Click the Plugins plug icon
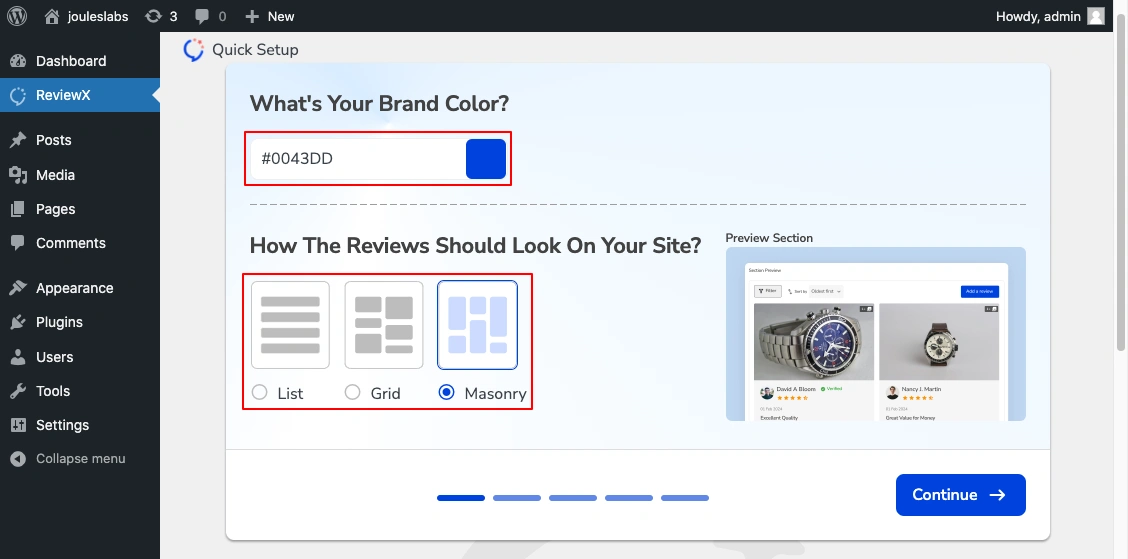This screenshot has height=559, width=1128. (x=18, y=322)
